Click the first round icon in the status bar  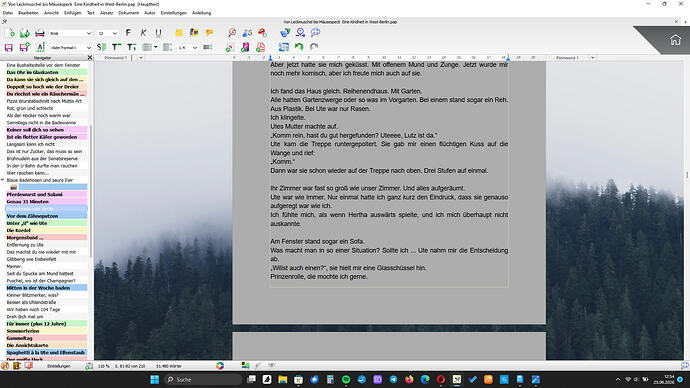(x=5, y=366)
